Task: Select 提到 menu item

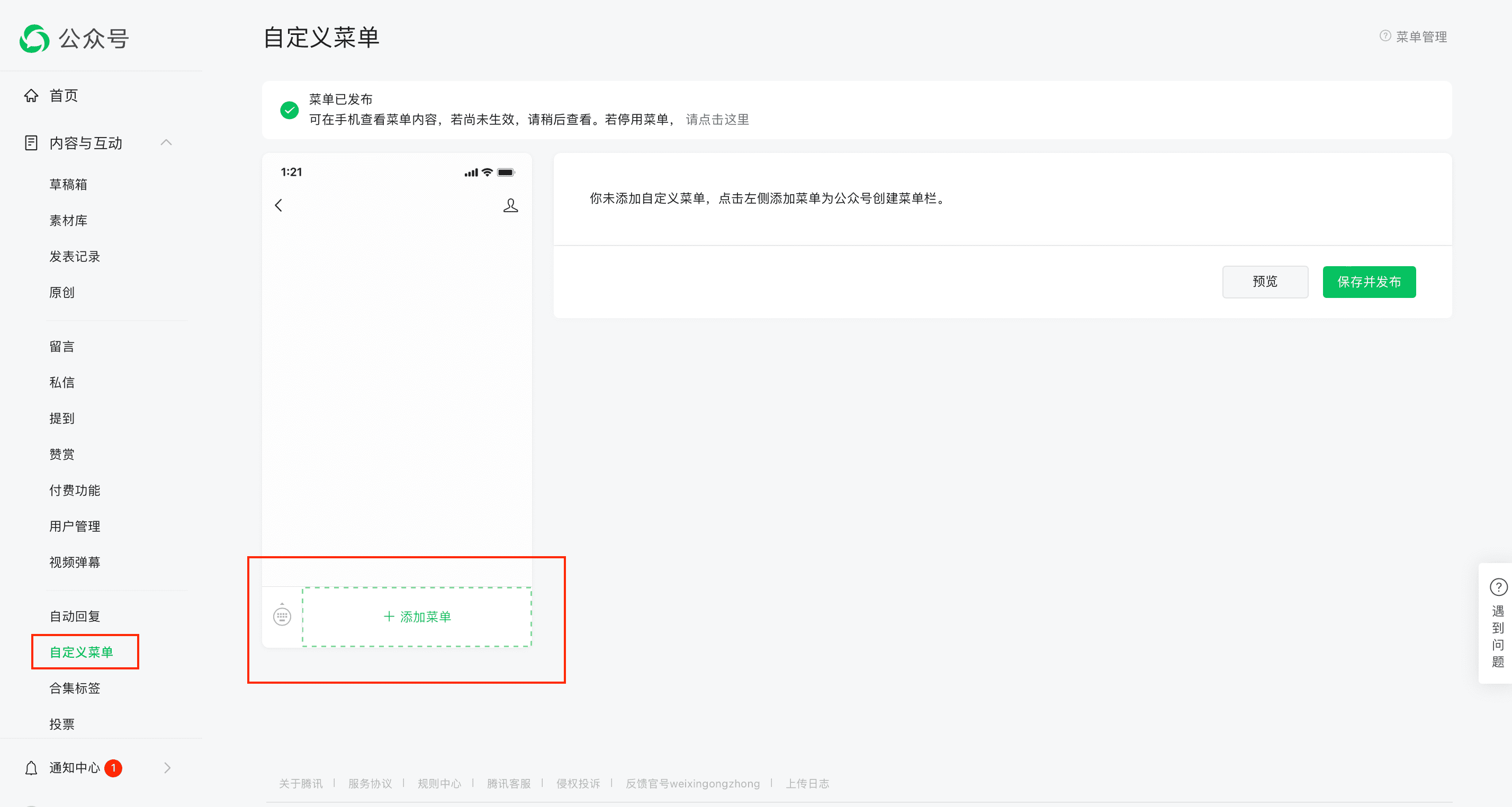Action: coord(61,418)
